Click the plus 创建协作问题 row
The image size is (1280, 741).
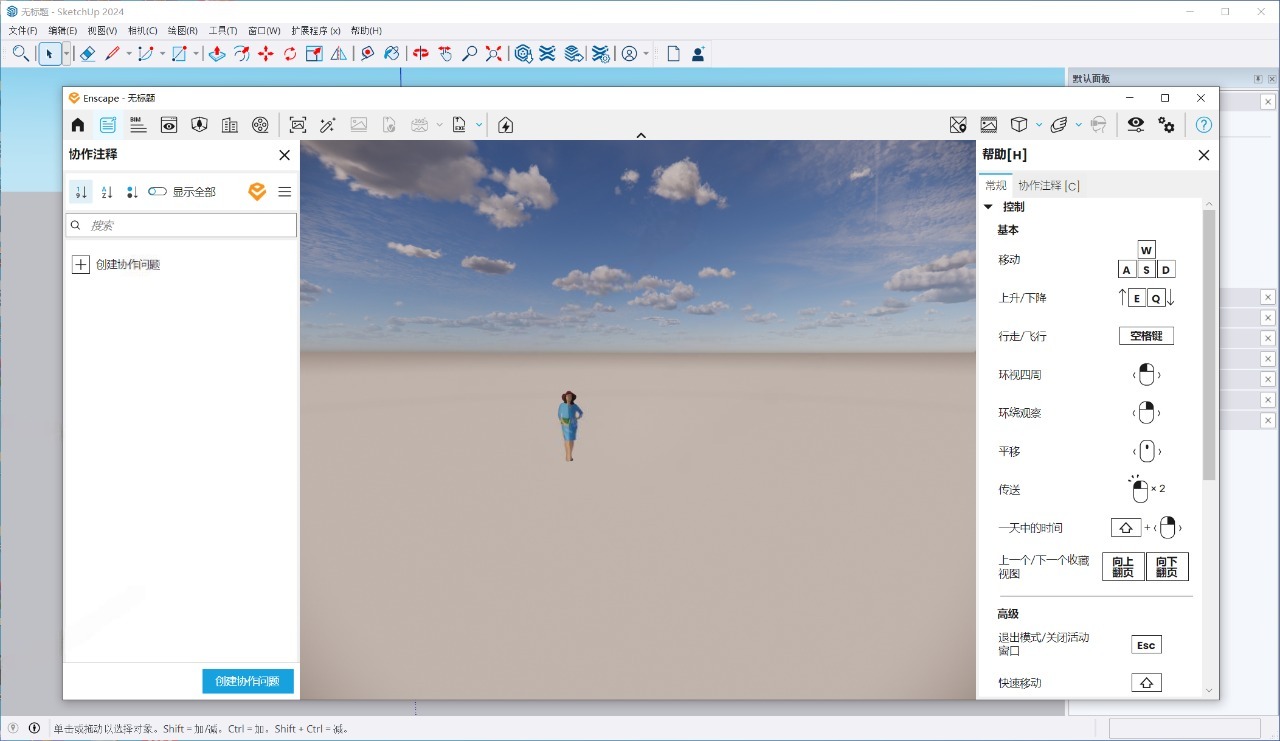(x=117, y=265)
